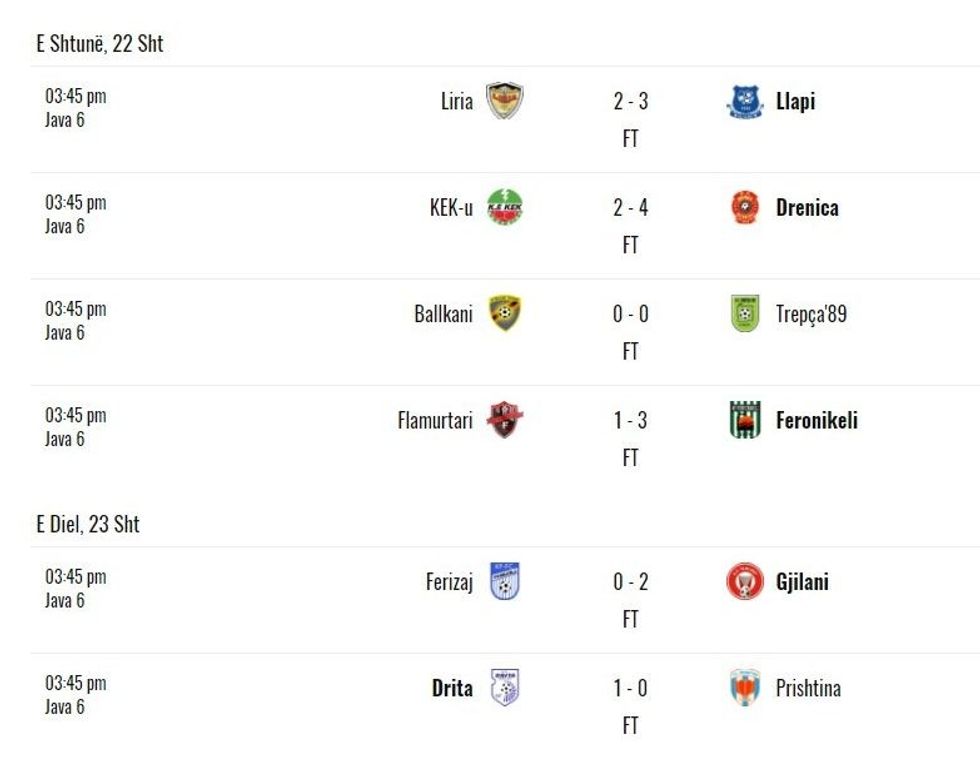The height and width of the screenshot is (771, 980).
Task: Click the Flamurtari team name
Action: pyautogui.click(x=435, y=420)
